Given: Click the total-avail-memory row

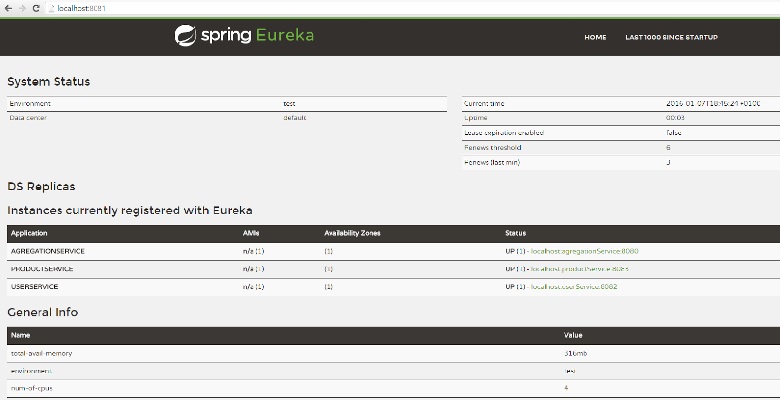Looking at the screenshot, I should 41,353.
